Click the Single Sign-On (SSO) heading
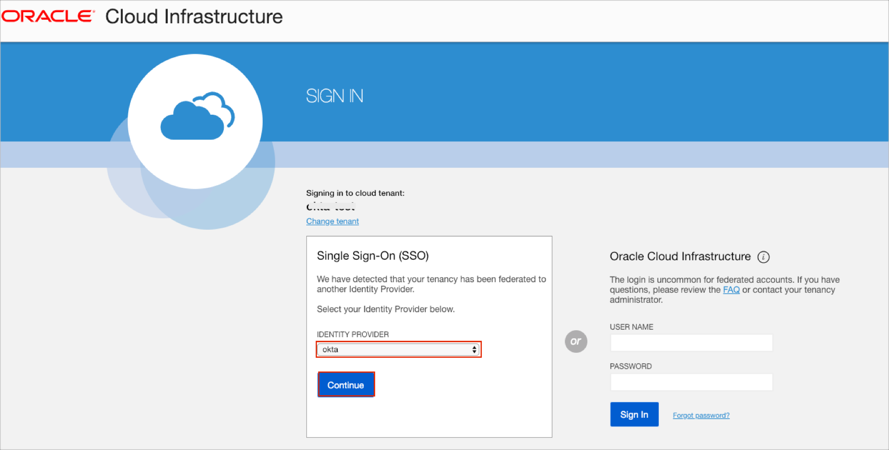 click(372, 256)
